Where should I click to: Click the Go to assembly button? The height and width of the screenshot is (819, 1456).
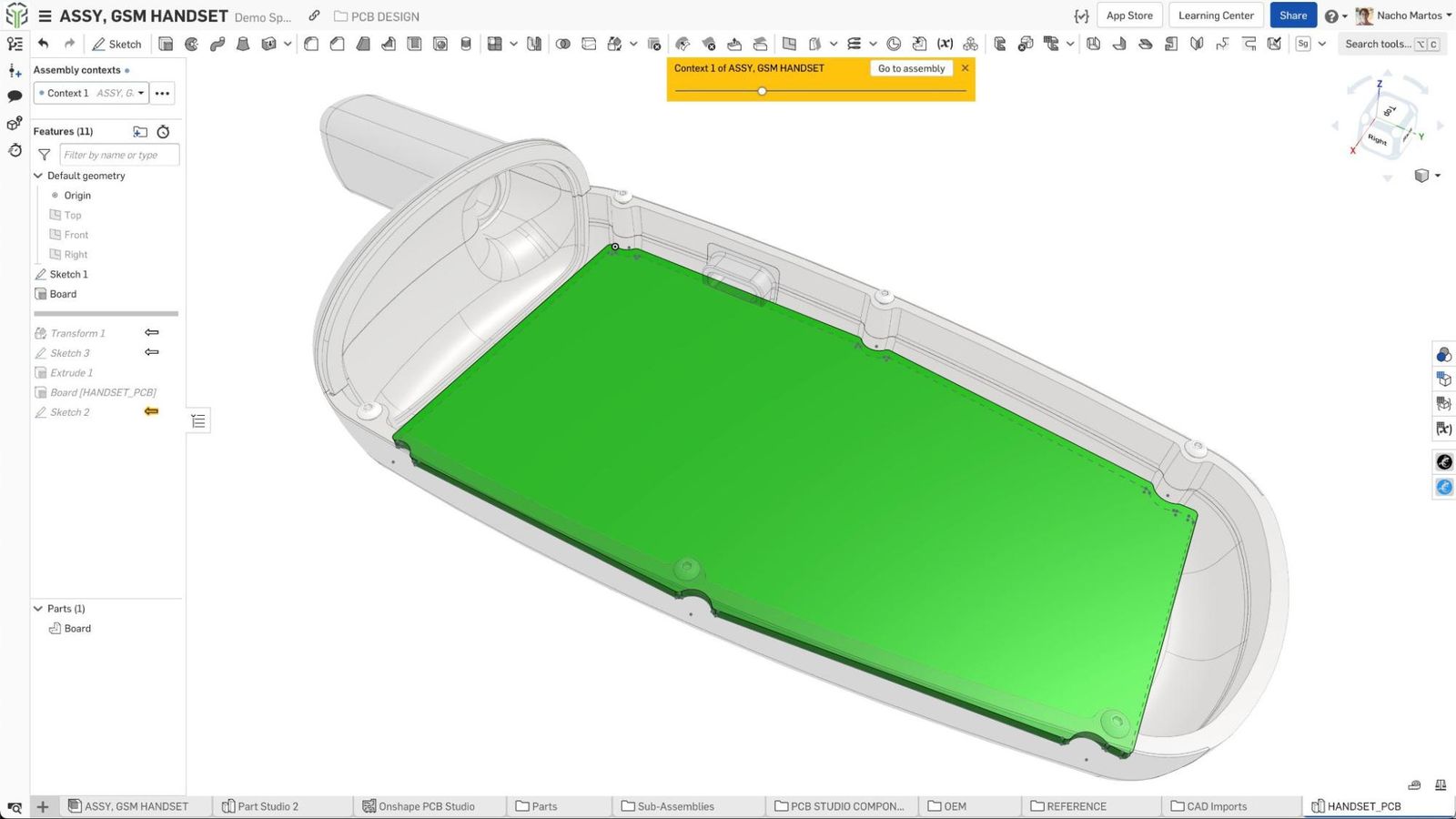click(x=911, y=68)
